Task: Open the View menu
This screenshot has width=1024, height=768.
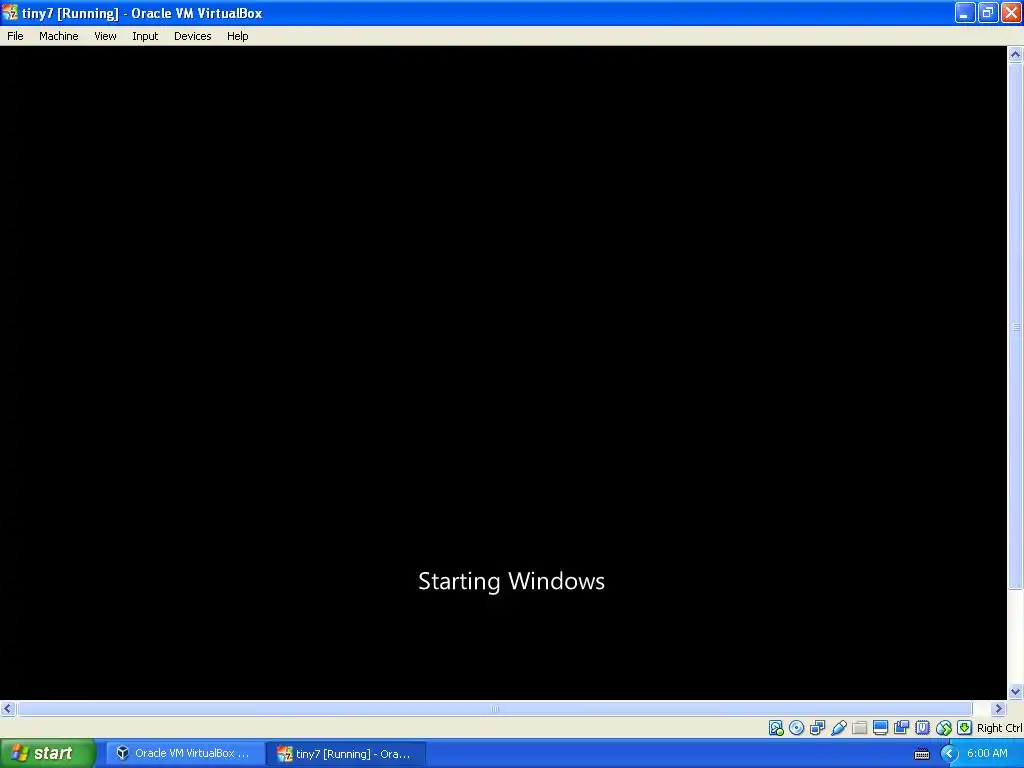Action: coord(105,36)
